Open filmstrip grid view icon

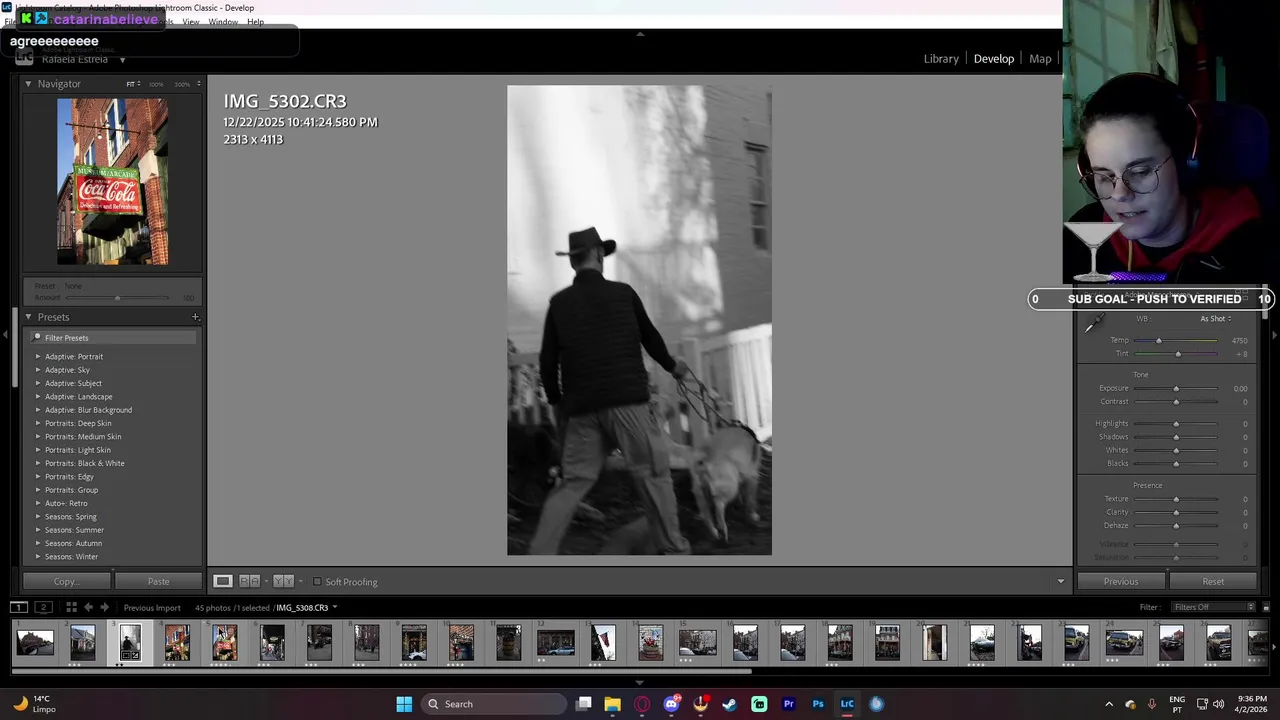[71, 607]
